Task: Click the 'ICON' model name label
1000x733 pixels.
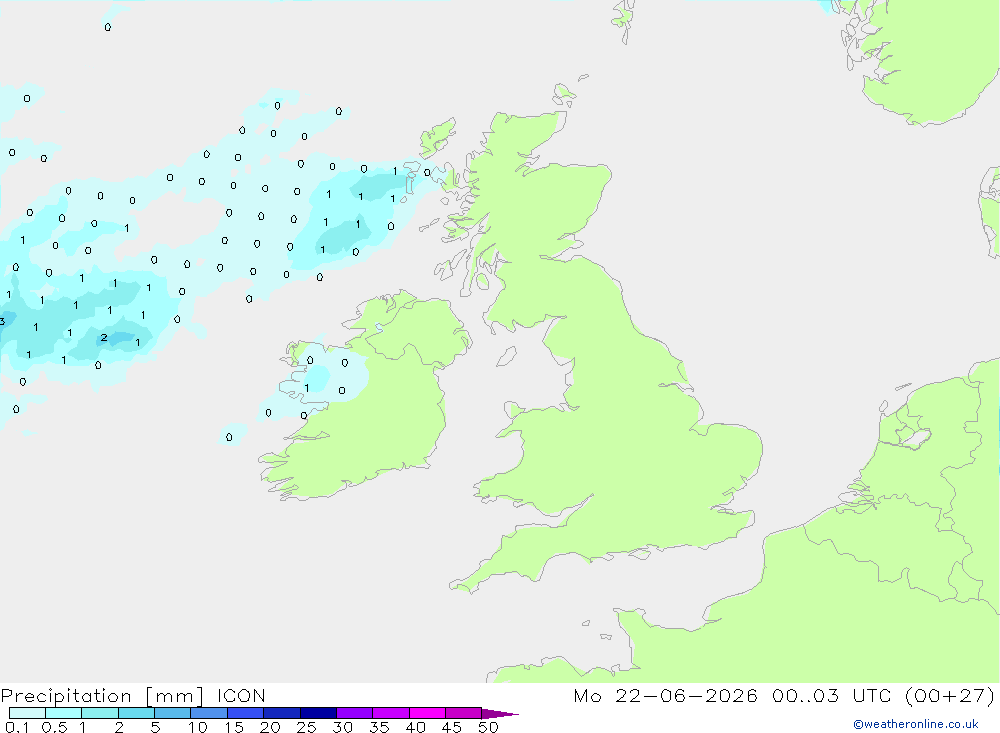Action: (241, 695)
